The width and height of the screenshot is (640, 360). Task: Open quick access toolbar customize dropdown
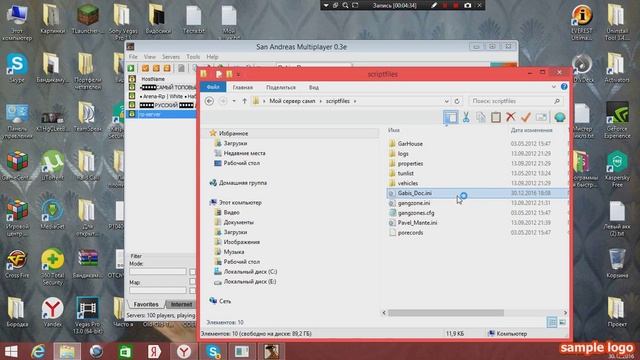[238, 74]
